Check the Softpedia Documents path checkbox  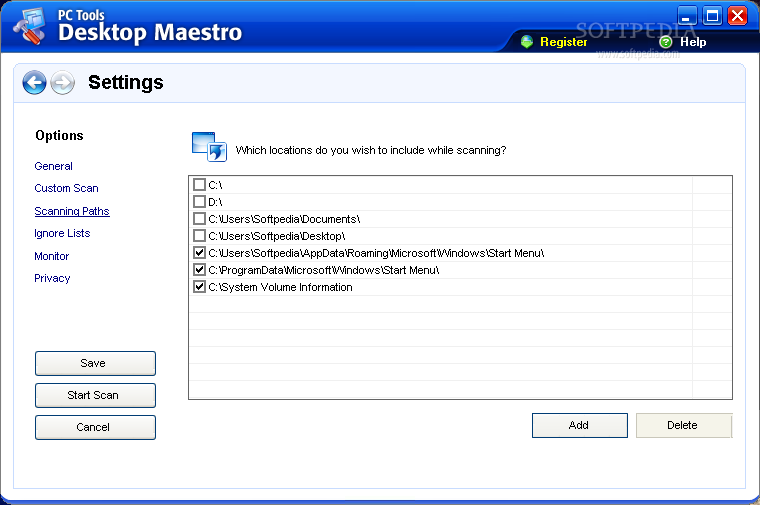199,219
